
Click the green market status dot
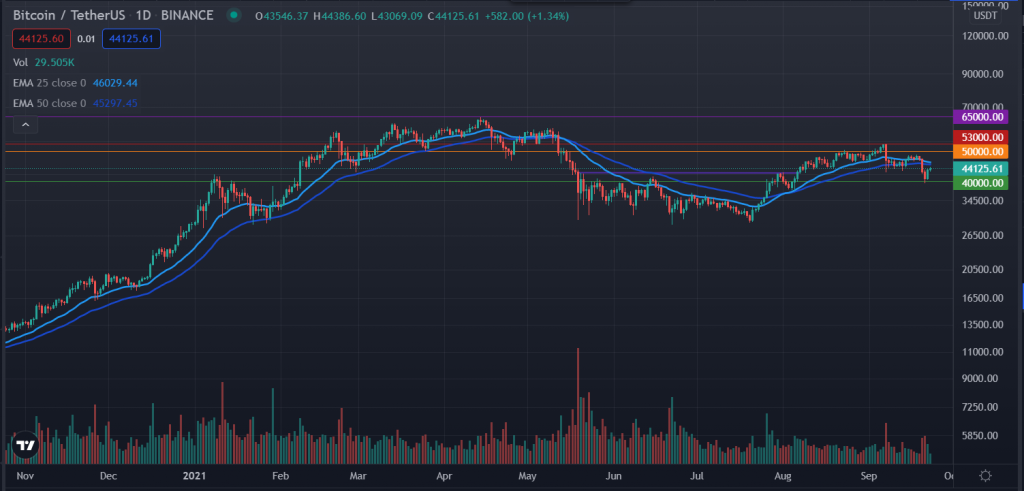[234, 16]
